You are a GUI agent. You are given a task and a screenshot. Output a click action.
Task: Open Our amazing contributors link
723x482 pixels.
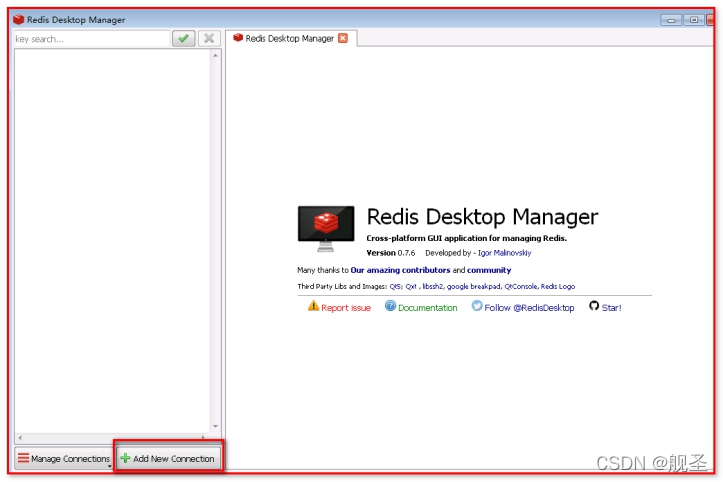pos(400,270)
